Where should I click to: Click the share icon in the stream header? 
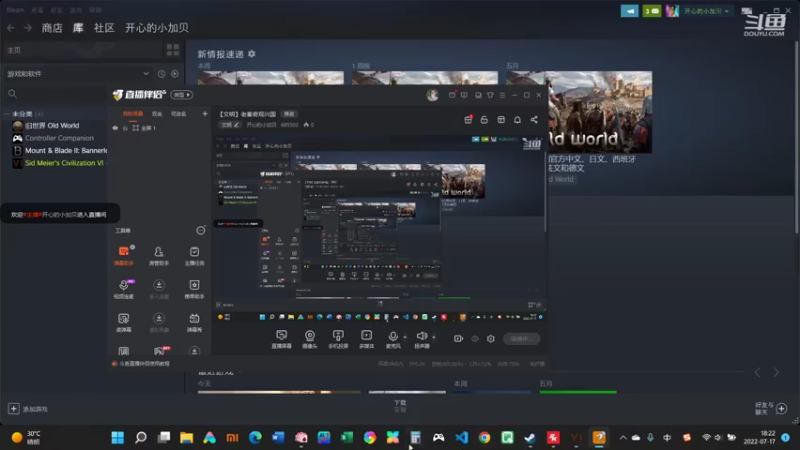pyautogui.click(x=534, y=120)
